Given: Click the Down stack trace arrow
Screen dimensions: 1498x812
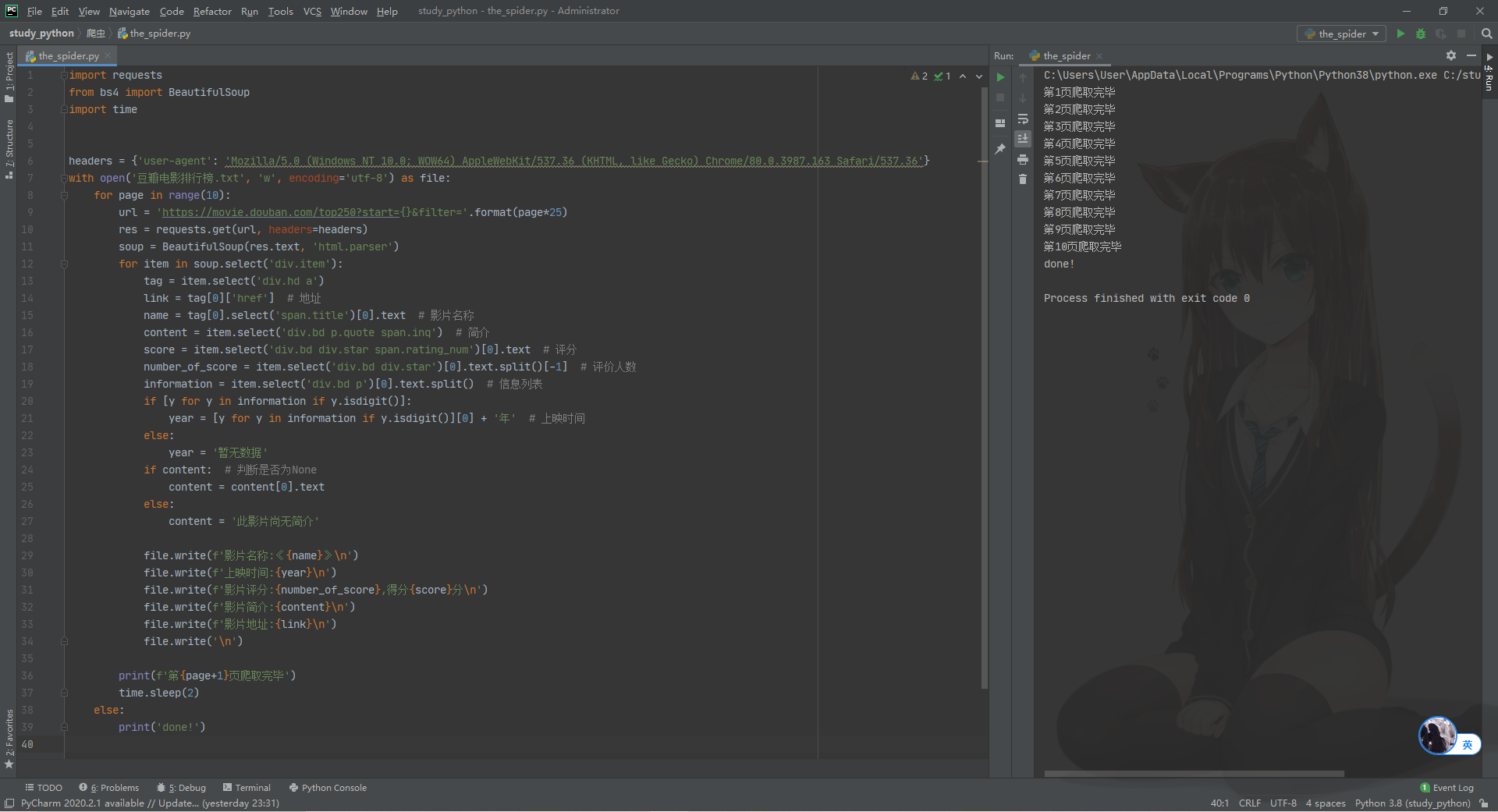Looking at the screenshot, I should 1023,98.
